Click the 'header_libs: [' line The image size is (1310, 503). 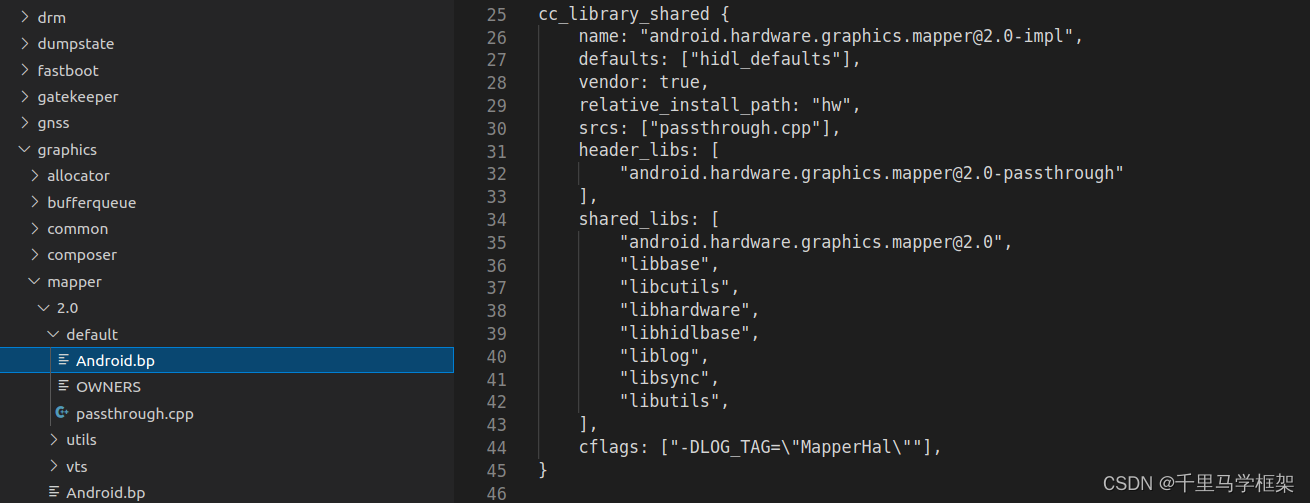tap(648, 151)
